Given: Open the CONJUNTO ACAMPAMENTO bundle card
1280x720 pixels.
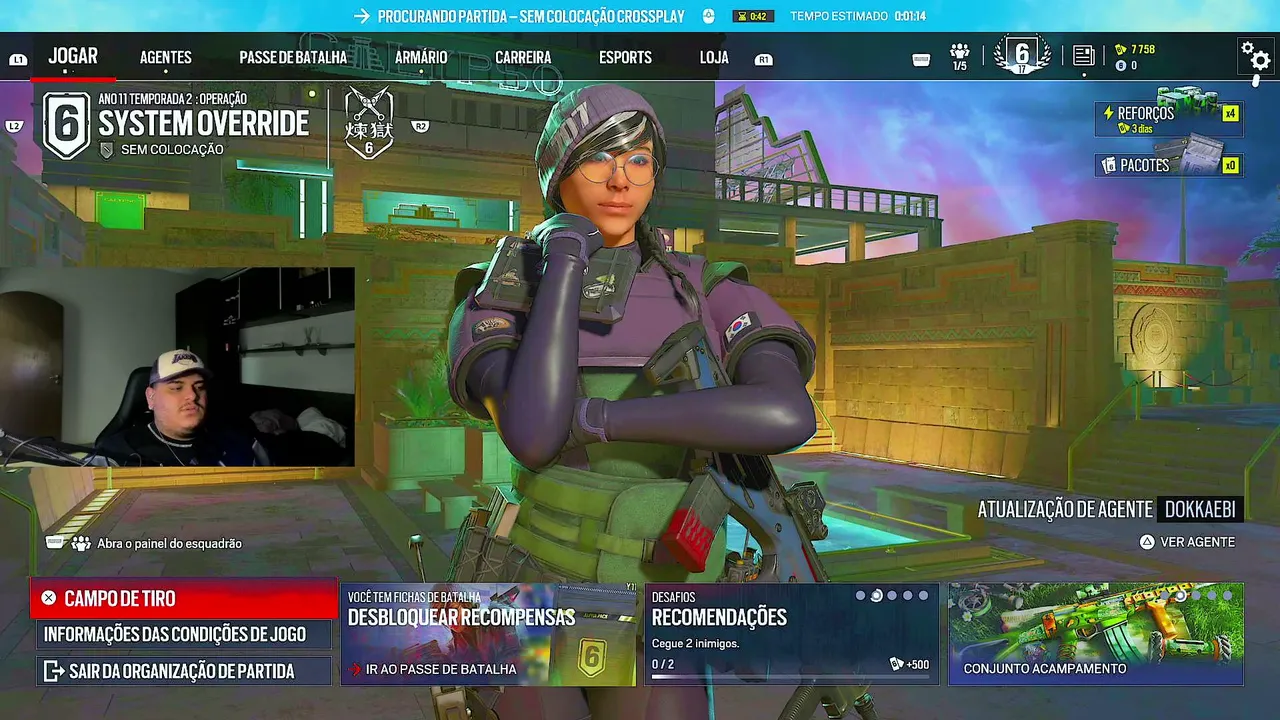Looking at the screenshot, I should click(1096, 634).
